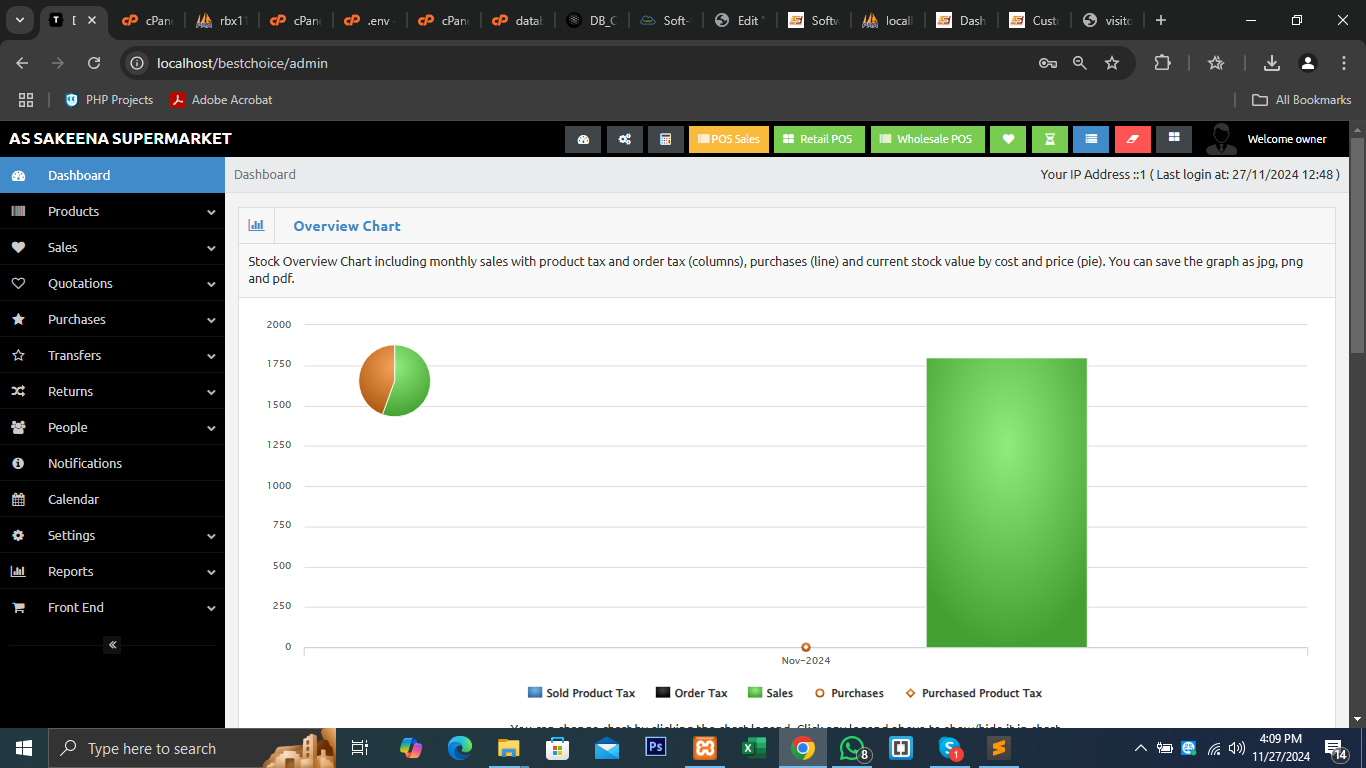Toggle Purchased Product Tax series in legend

pos(973,693)
